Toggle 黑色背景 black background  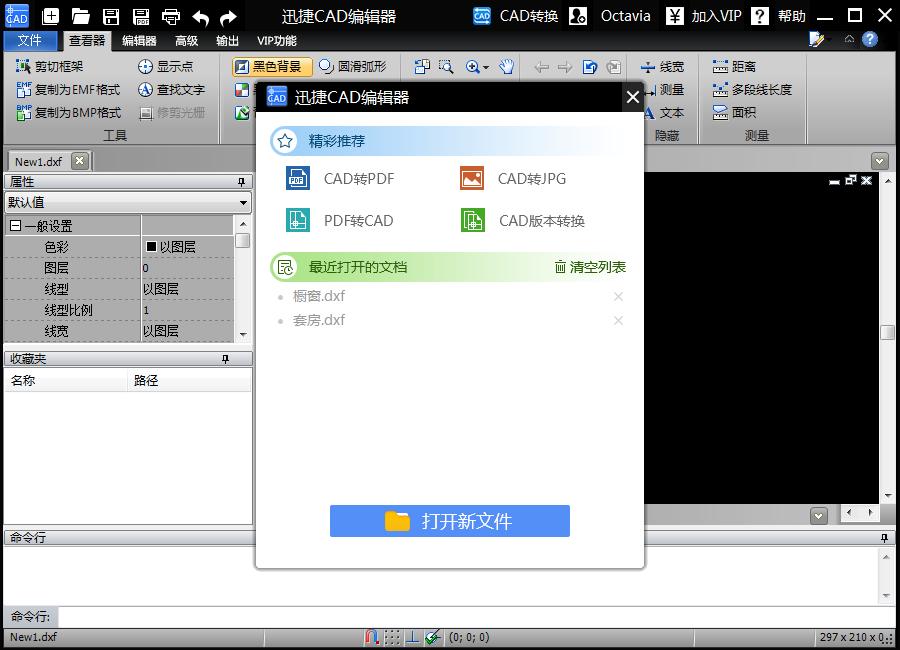click(x=272, y=67)
